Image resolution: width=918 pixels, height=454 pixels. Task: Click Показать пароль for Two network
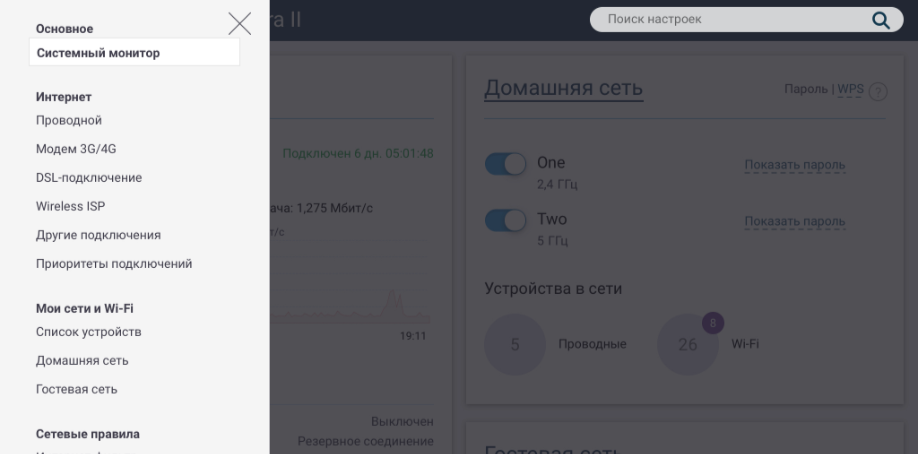click(794, 221)
